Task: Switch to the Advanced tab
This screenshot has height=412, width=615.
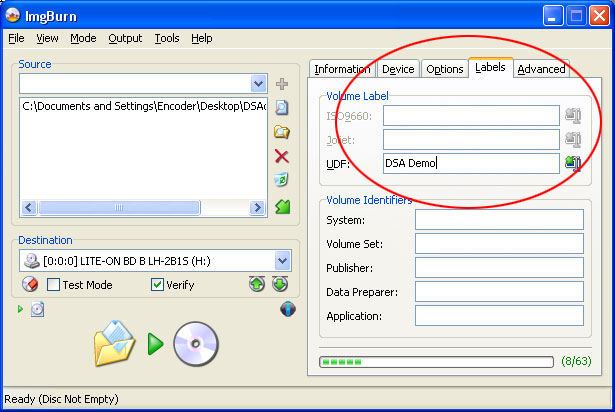Action: [x=541, y=69]
